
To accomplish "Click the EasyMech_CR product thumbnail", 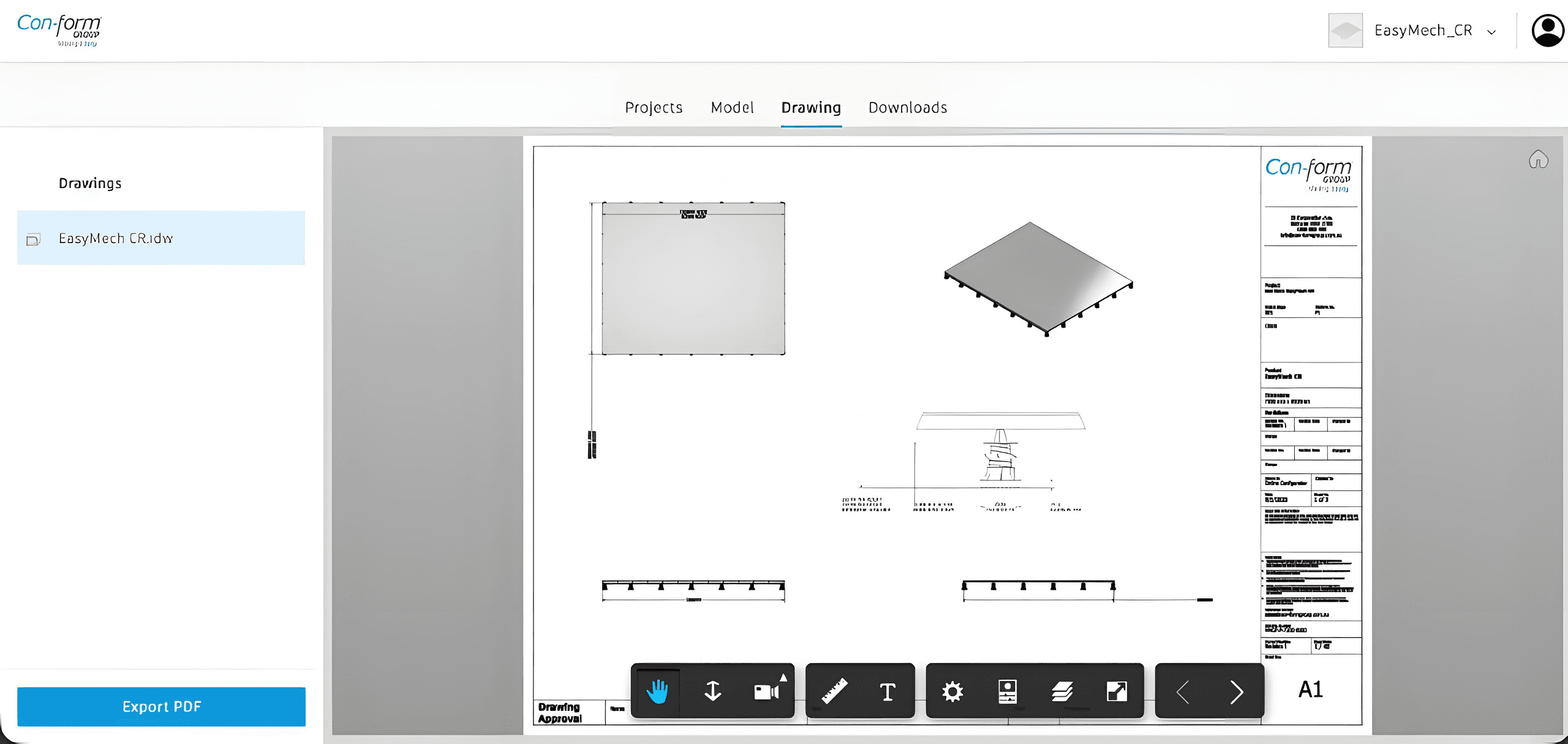I will tap(1345, 30).
